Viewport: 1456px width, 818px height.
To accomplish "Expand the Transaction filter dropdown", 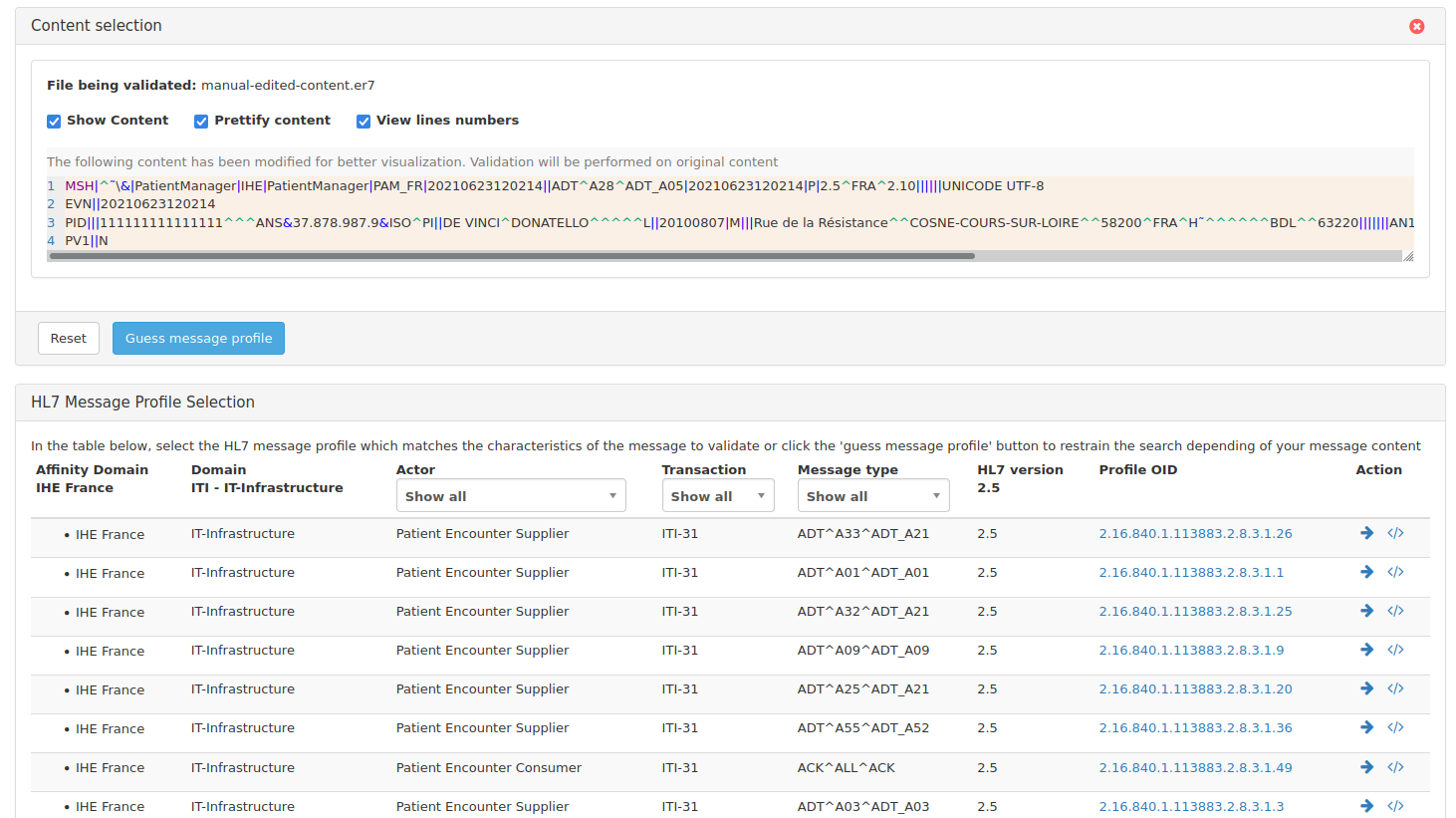I will [x=717, y=496].
